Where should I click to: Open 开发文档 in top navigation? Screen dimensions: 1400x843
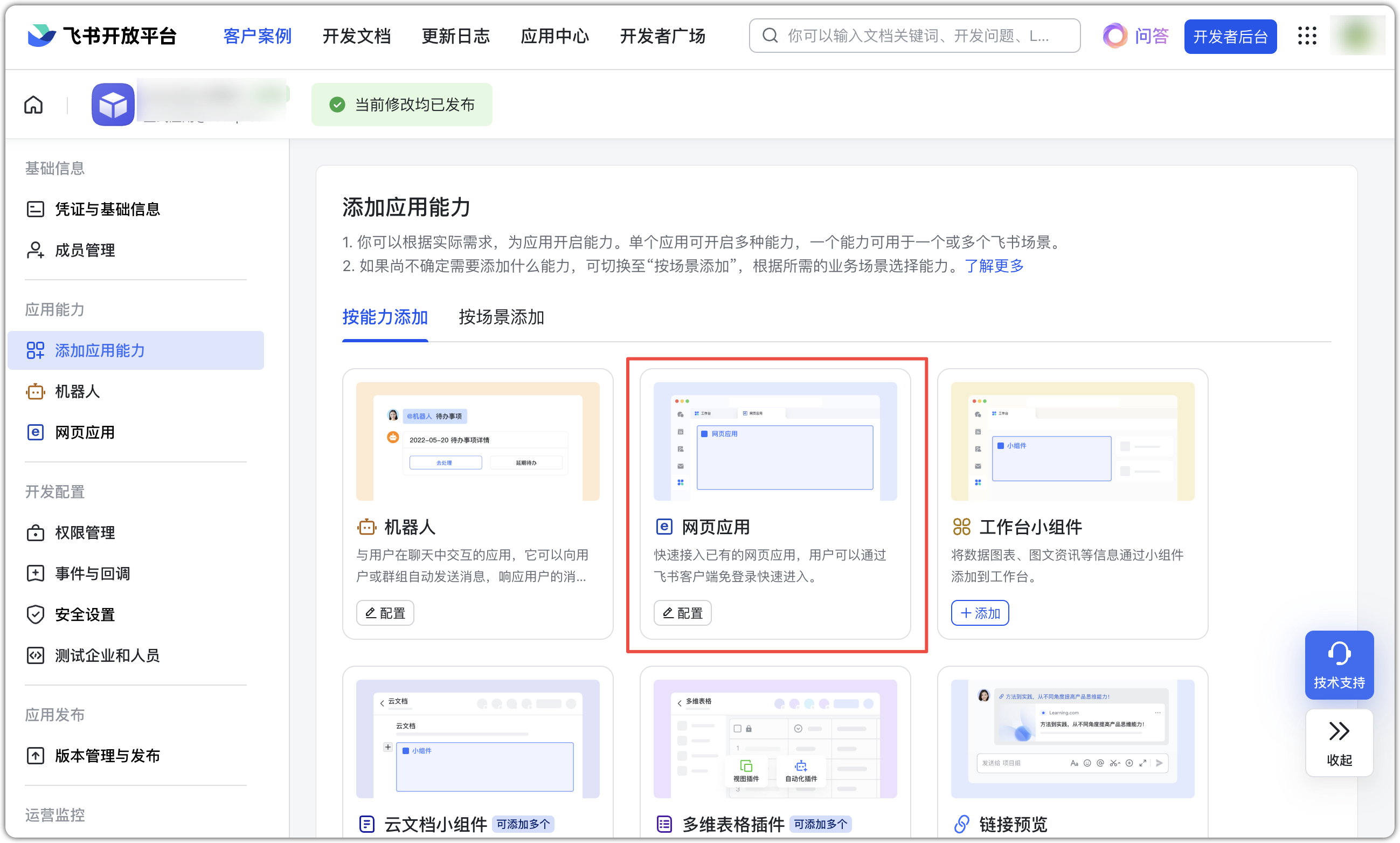357,36
